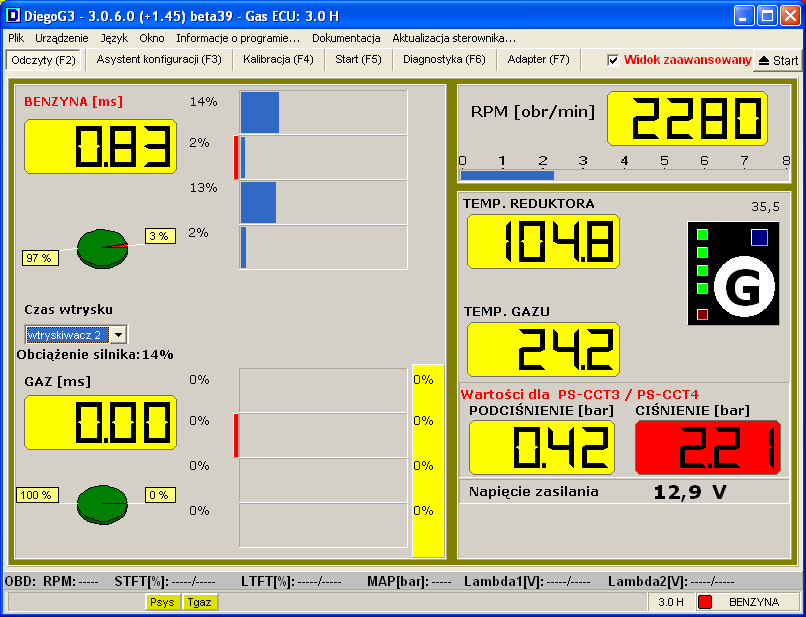Switch to Start (F5) tab

click(358, 60)
